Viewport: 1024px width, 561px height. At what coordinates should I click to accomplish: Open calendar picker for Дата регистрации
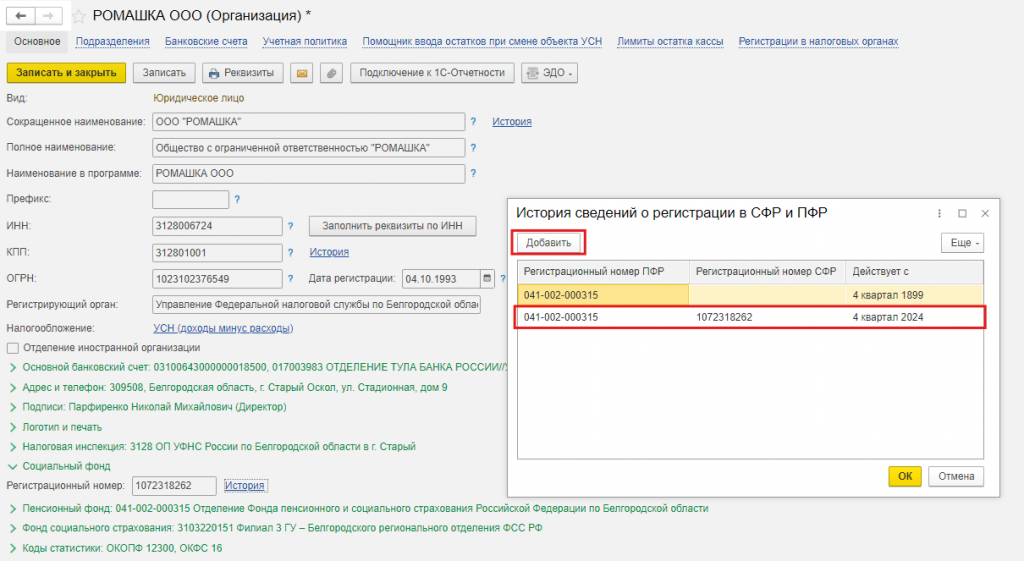pyautogui.click(x=487, y=279)
